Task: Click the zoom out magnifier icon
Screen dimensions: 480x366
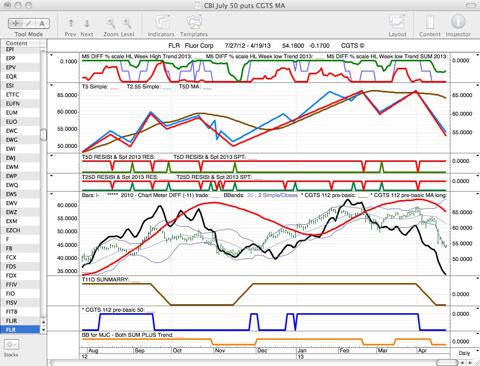Action: [x=111, y=23]
